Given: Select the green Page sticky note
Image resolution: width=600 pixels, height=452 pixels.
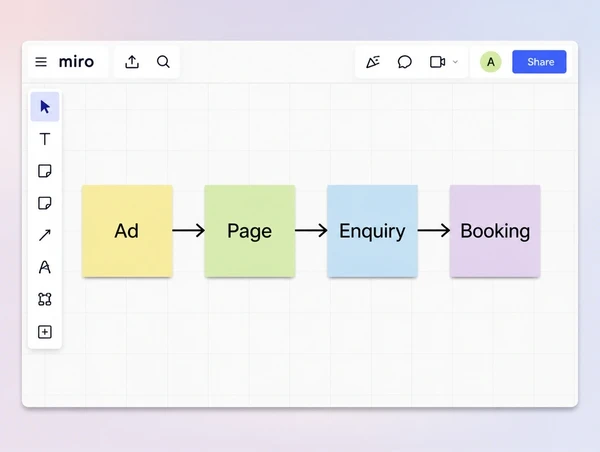Looking at the screenshot, I should point(250,231).
